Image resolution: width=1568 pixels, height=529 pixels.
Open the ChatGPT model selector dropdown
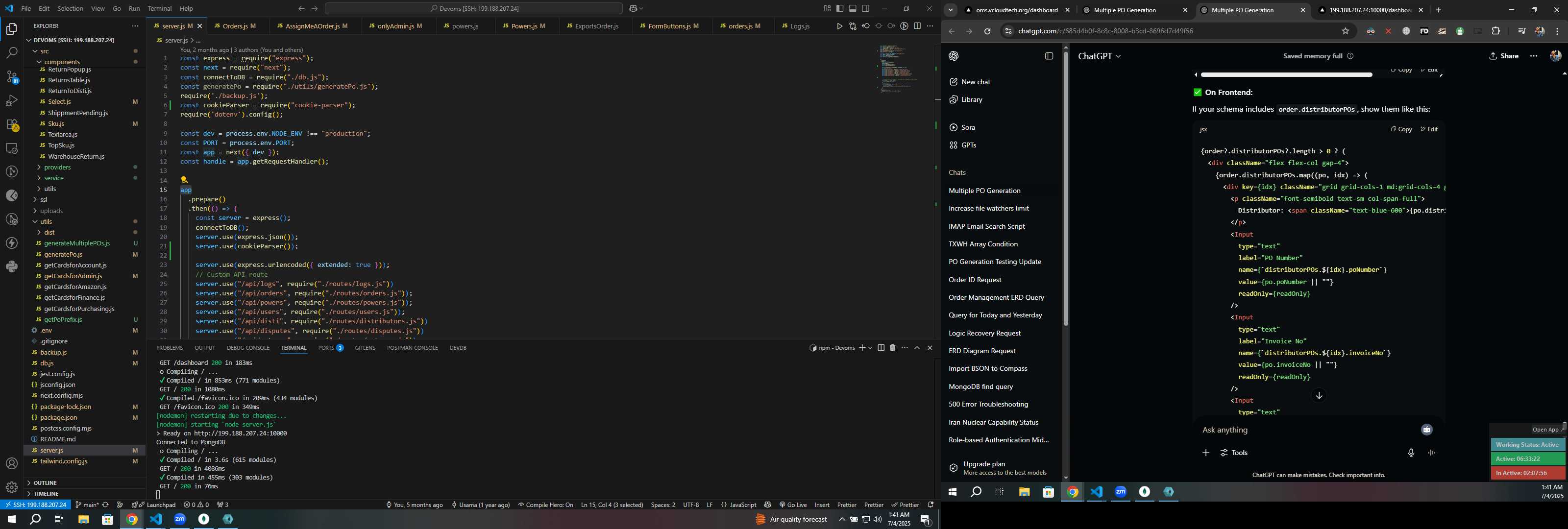[x=1099, y=56]
